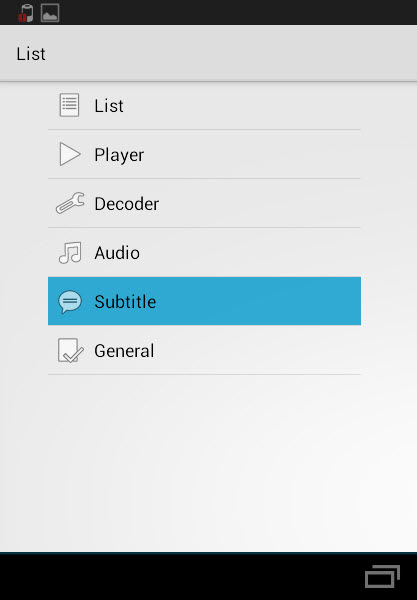Open the Player settings entry
Screen dimensions: 417x600
(x=204, y=154)
